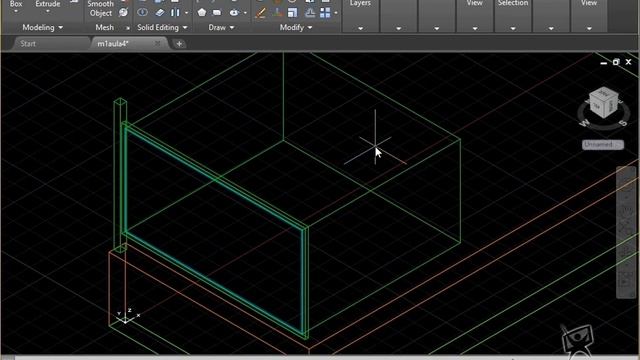This screenshot has width=640, height=360.
Task: Click the orange pencil modify icon
Action: click(x=260, y=13)
